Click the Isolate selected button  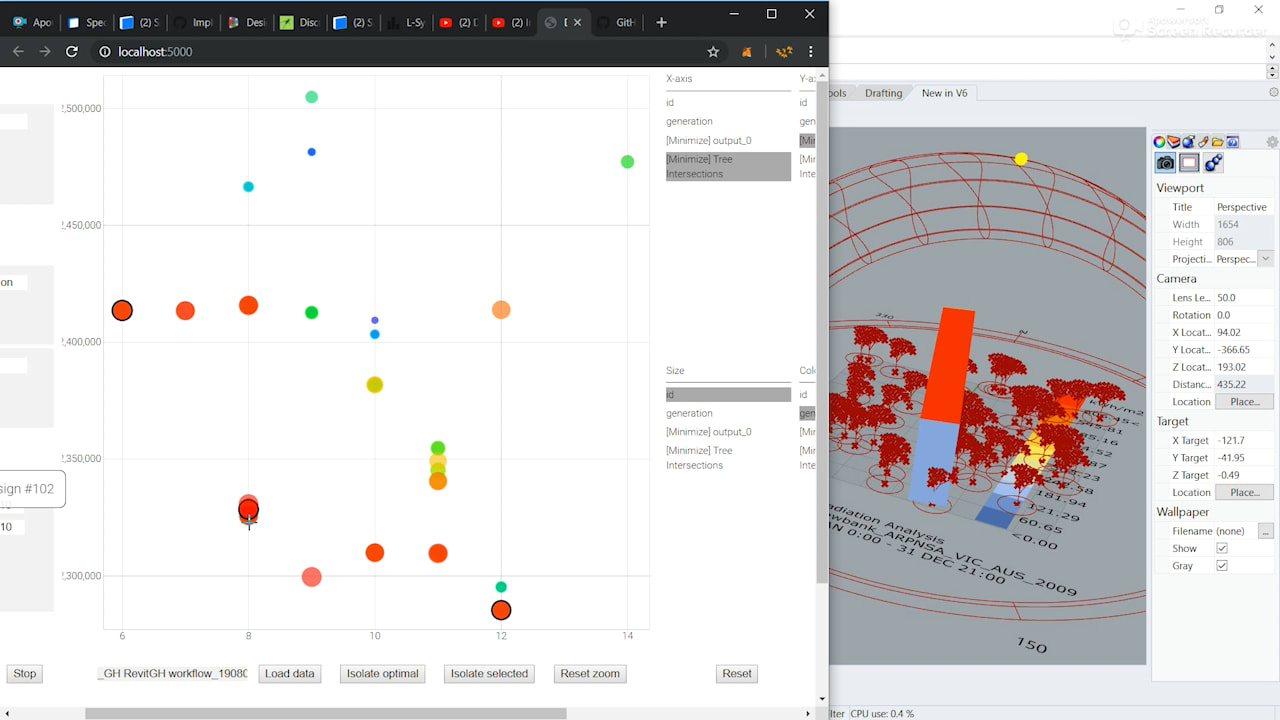[489, 674]
